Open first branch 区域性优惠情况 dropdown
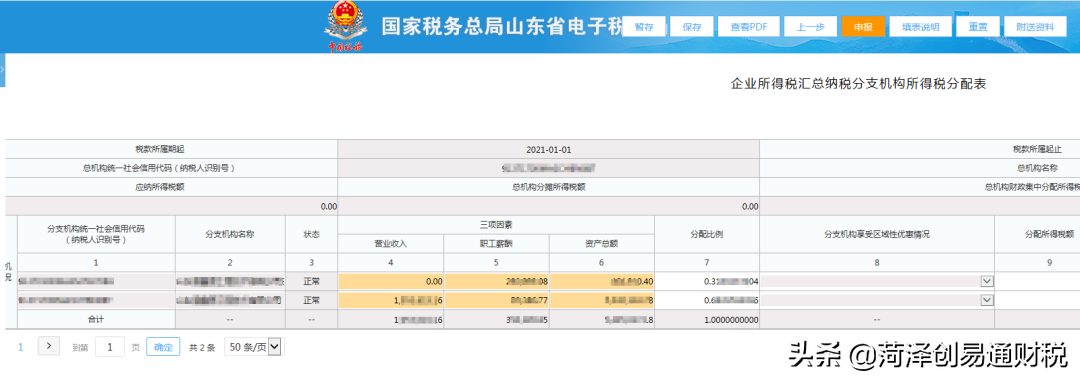This screenshot has width=1080, height=381. (986, 281)
